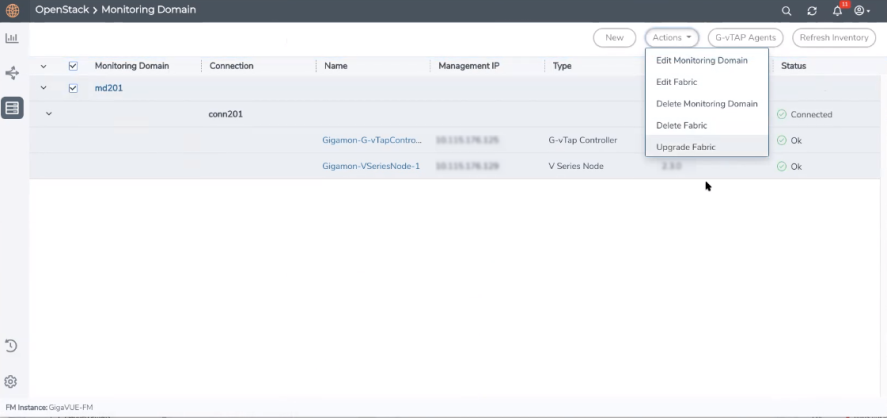Image resolution: width=887 pixels, height=418 pixels.
Task: Collapse the md201 monitoring domain row
Action: (x=43, y=88)
